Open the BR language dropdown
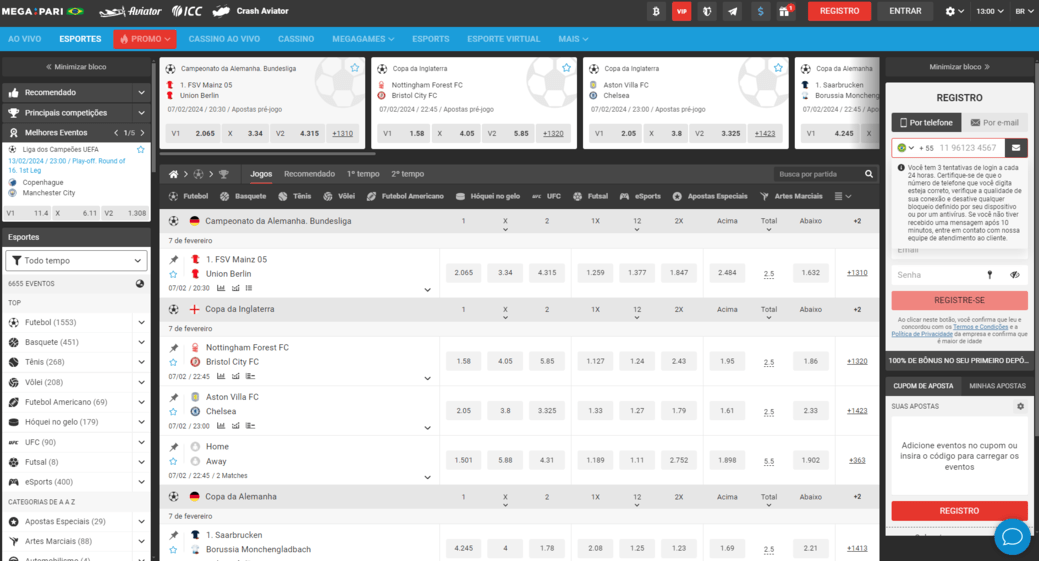This screenshot has height=561, width=1039. 1024,11
